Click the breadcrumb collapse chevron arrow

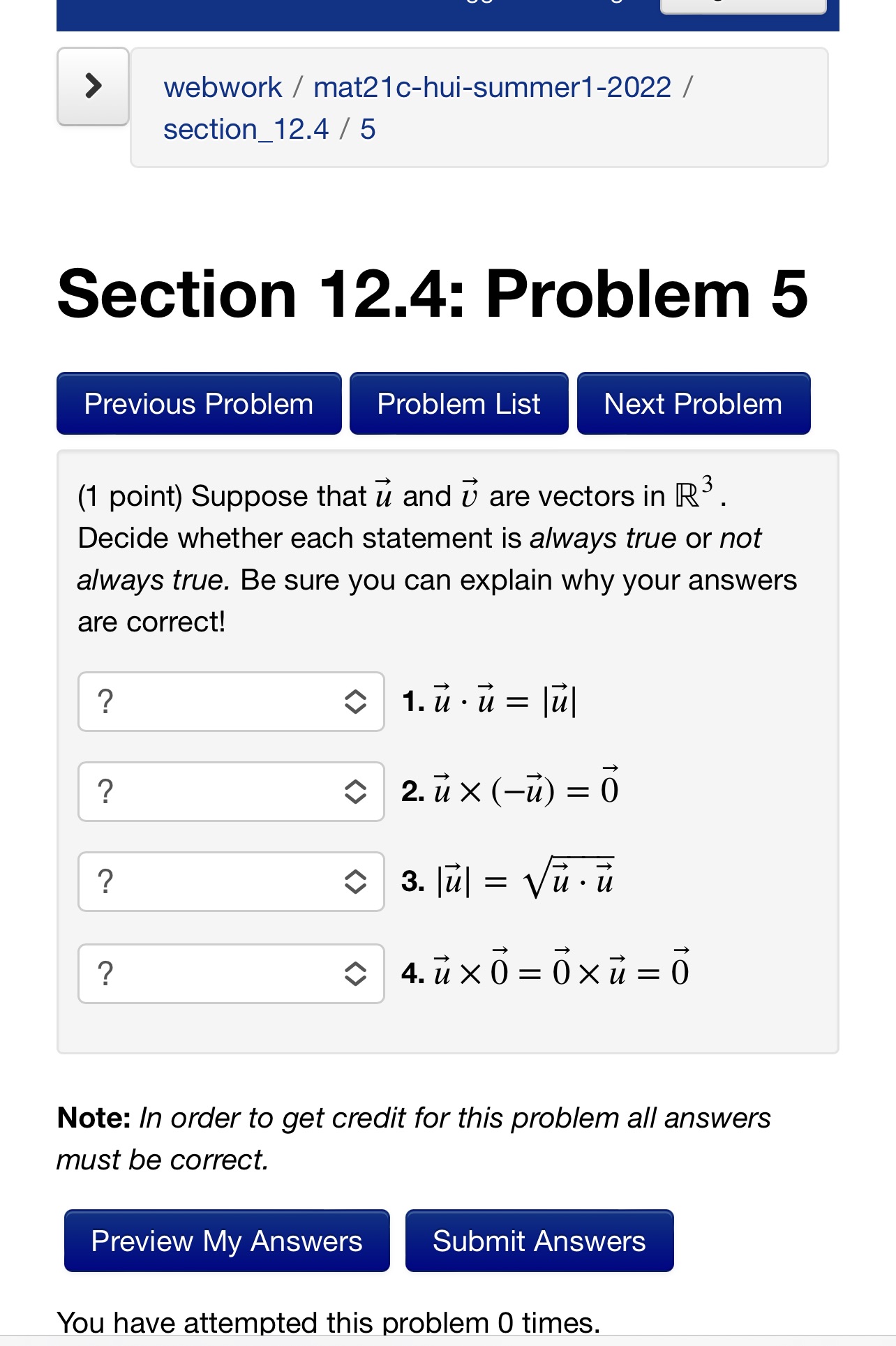[x=93, y=85]
